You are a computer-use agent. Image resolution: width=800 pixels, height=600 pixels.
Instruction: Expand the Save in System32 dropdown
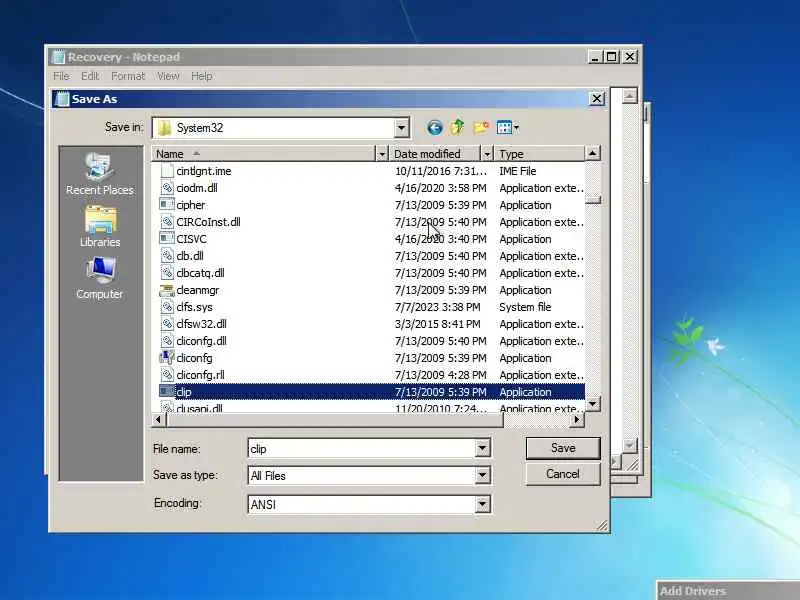click(402, 128)
